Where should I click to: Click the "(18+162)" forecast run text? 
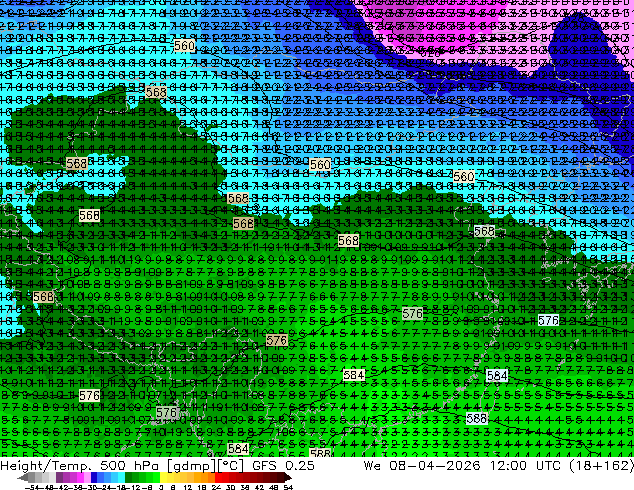[x=602, y=466]
